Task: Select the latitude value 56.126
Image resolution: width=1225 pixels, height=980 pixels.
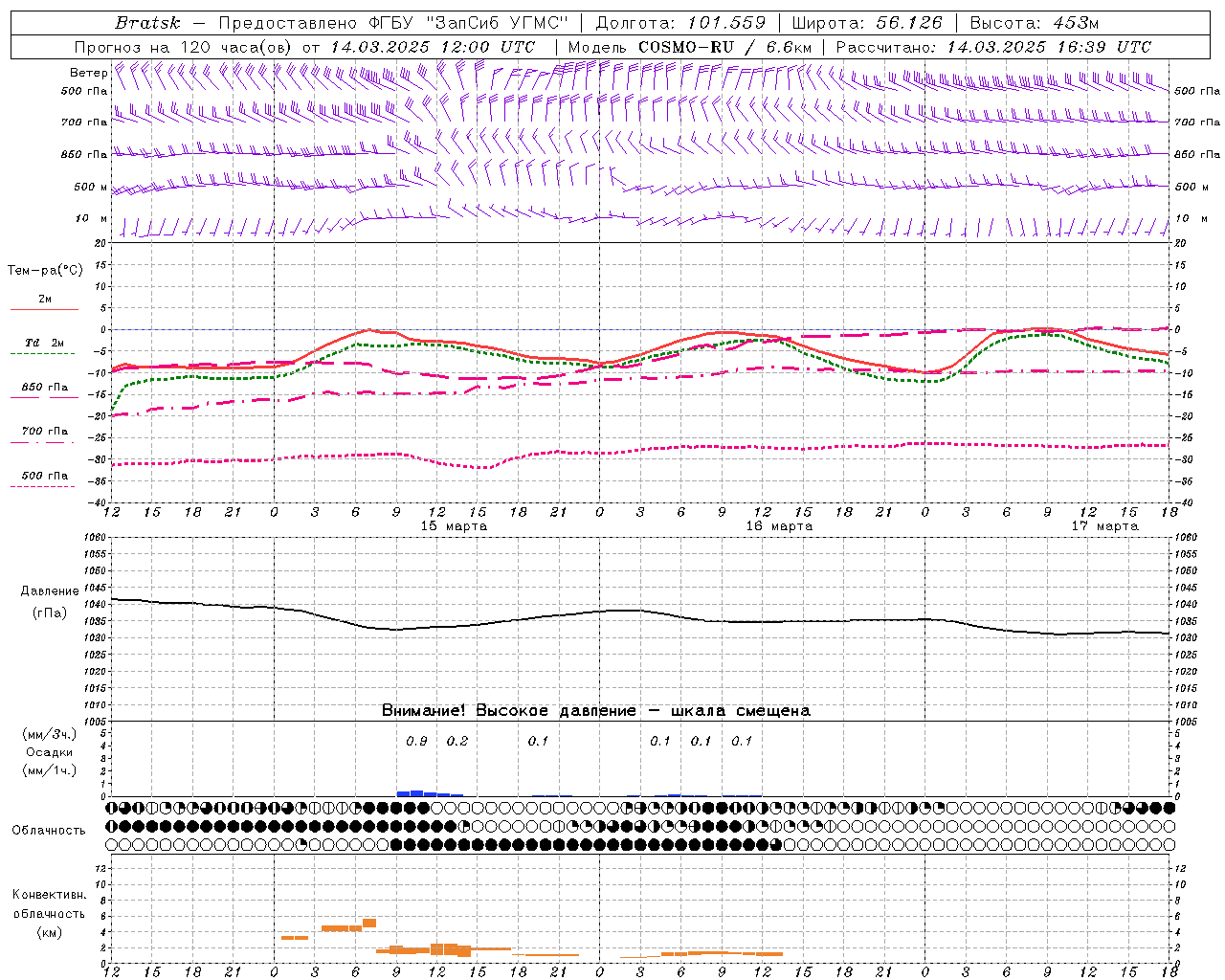Action: (909, 23)
